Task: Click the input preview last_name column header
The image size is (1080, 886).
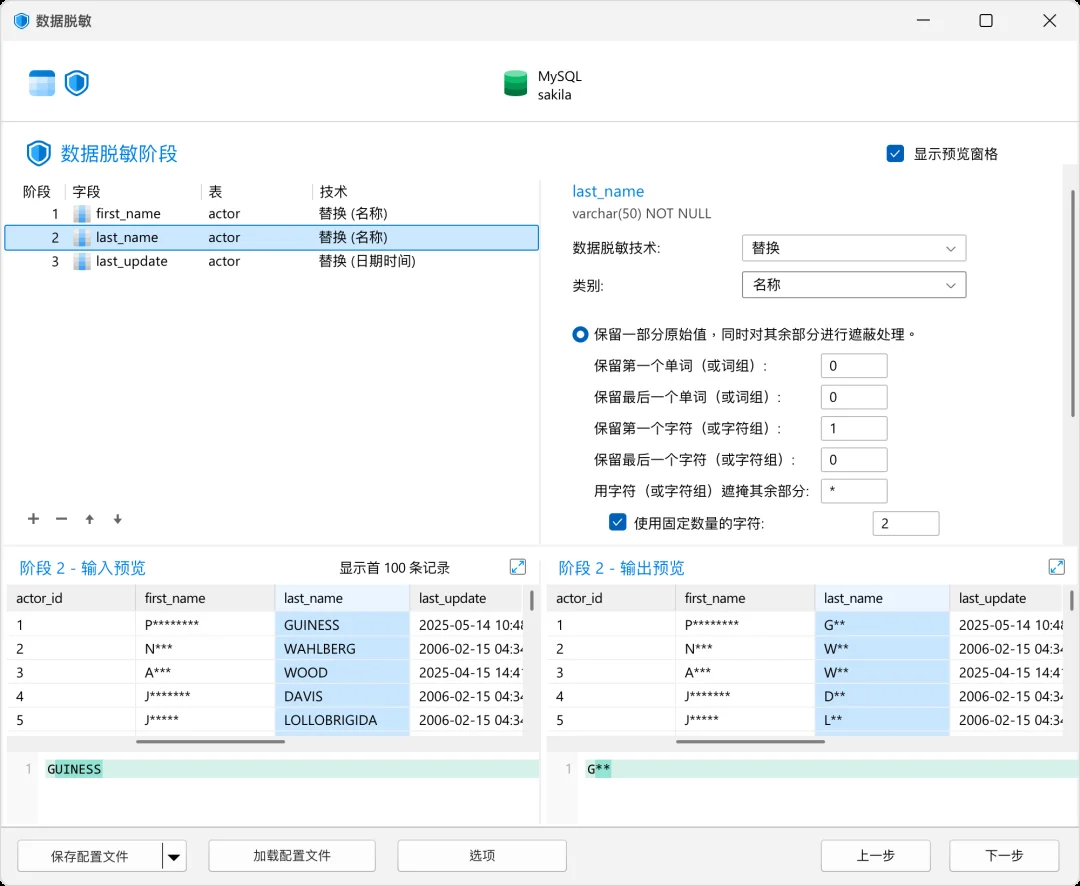Action: [x=342, y=598]
